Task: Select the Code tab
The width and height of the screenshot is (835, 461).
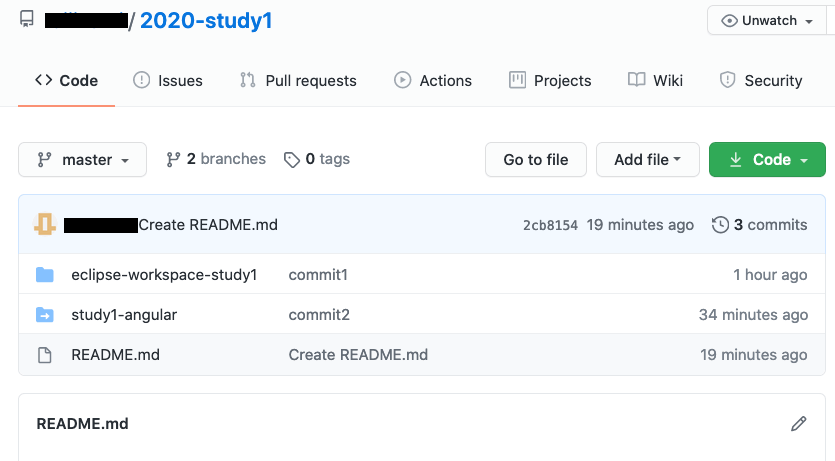Action: click(67, 80)
